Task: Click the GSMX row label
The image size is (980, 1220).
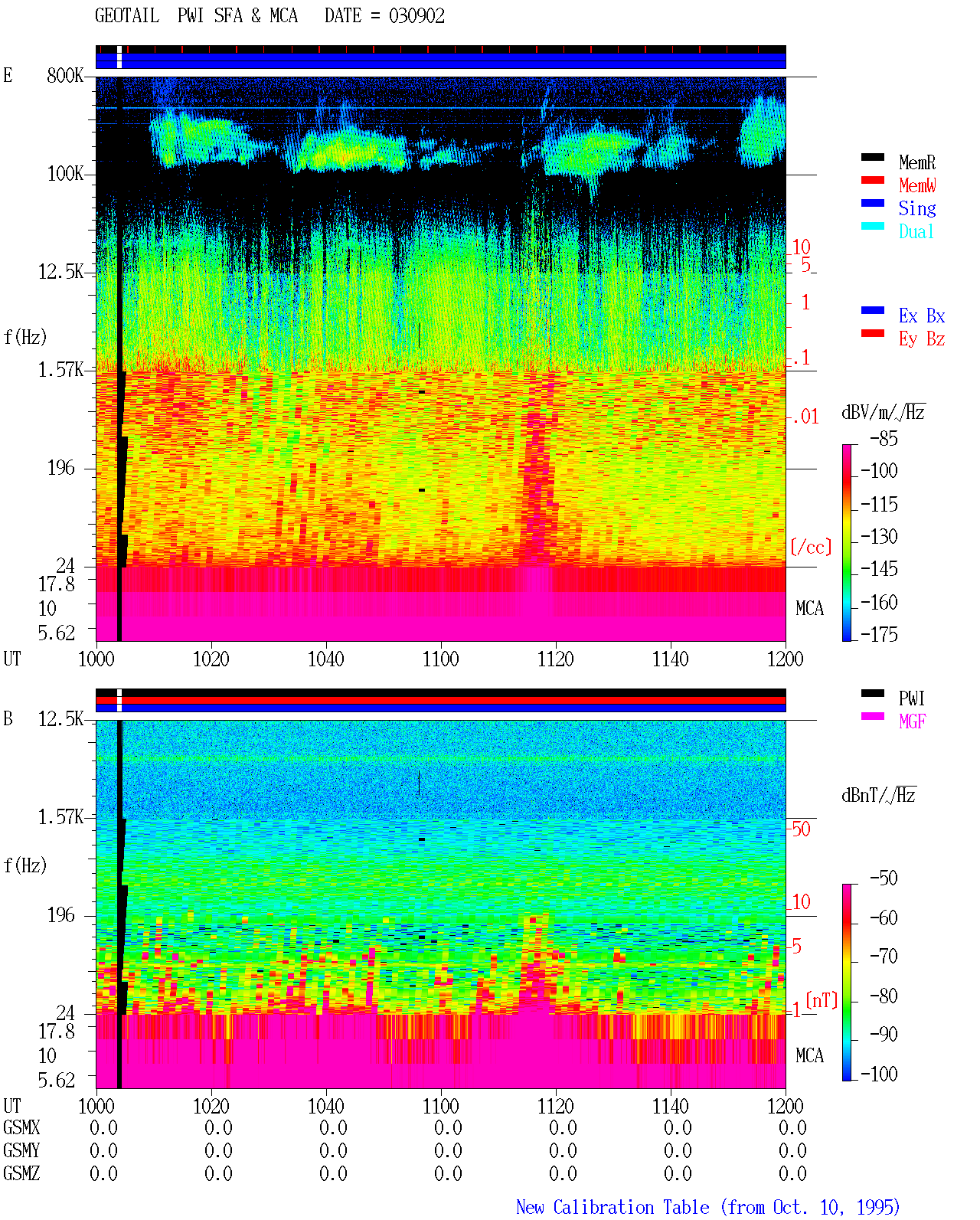Action: [x=21, y=1127]
